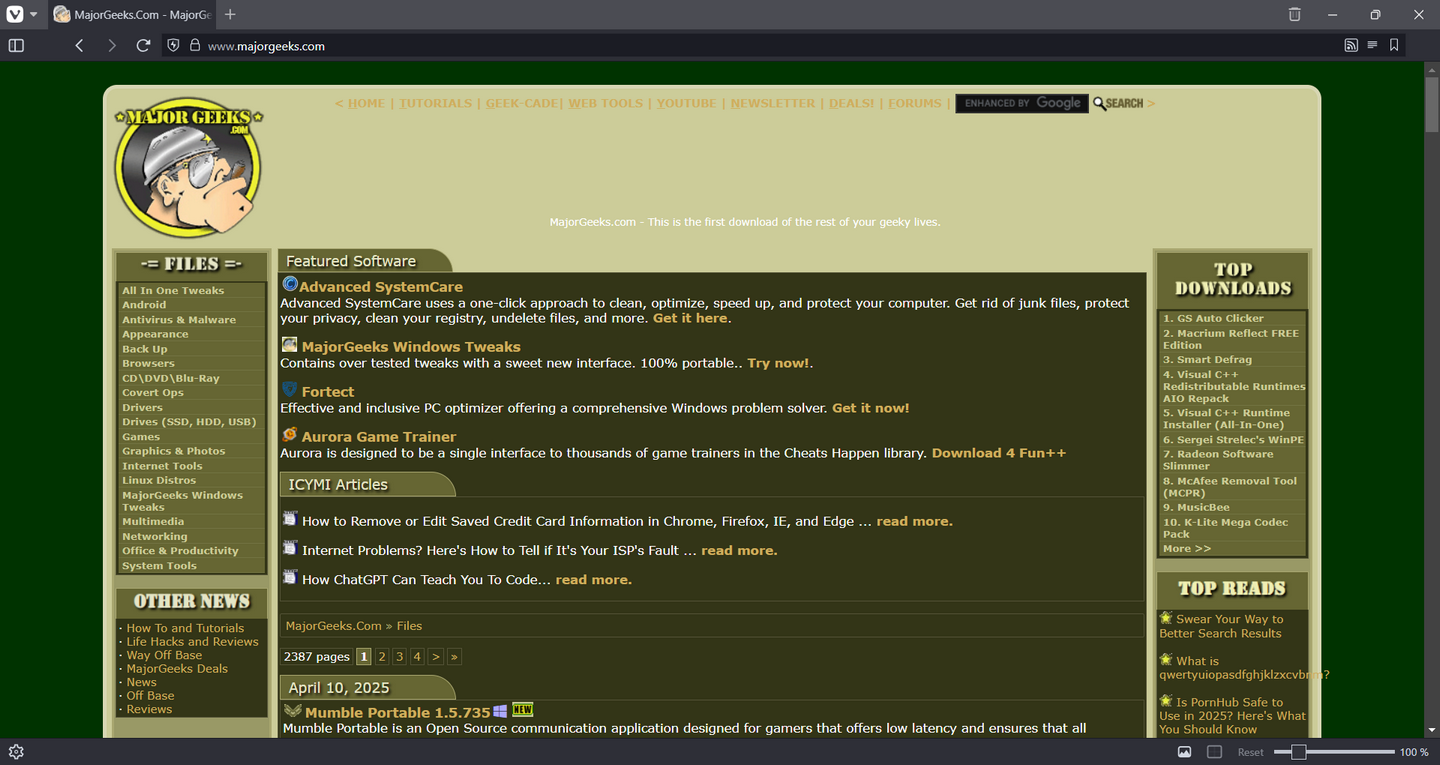Open the Antivirus & Malware category
The image size is (1440, 765).
click(x=179, y=320)
